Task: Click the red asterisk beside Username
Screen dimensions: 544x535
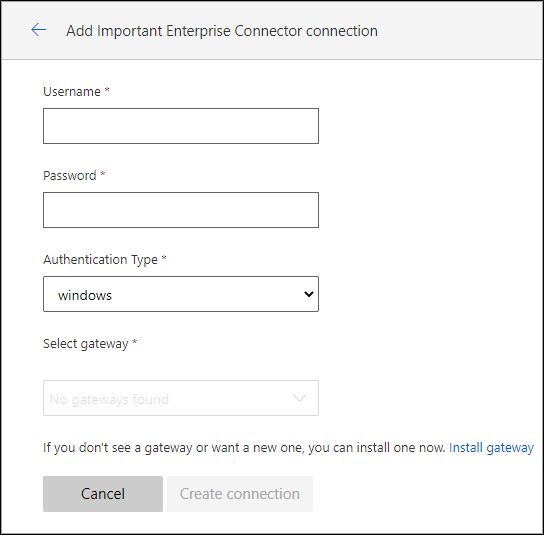Action: [107, 90]
